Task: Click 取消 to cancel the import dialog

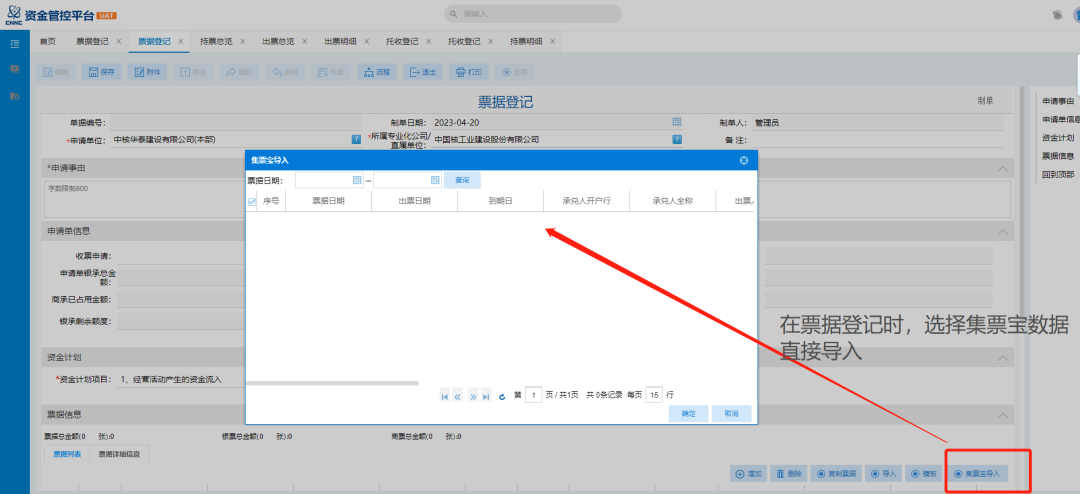Action: click(x=731, y=413)
